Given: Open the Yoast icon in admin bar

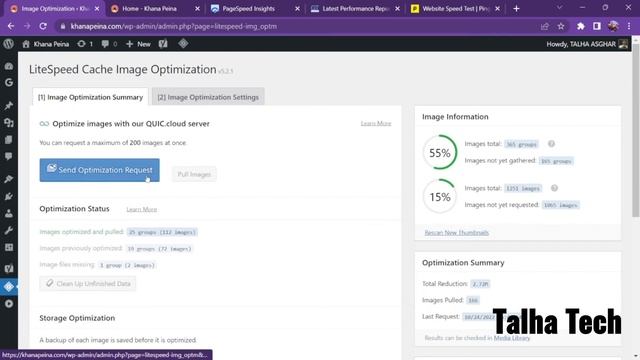Looking at the screenshot, I should coord(163,44).
